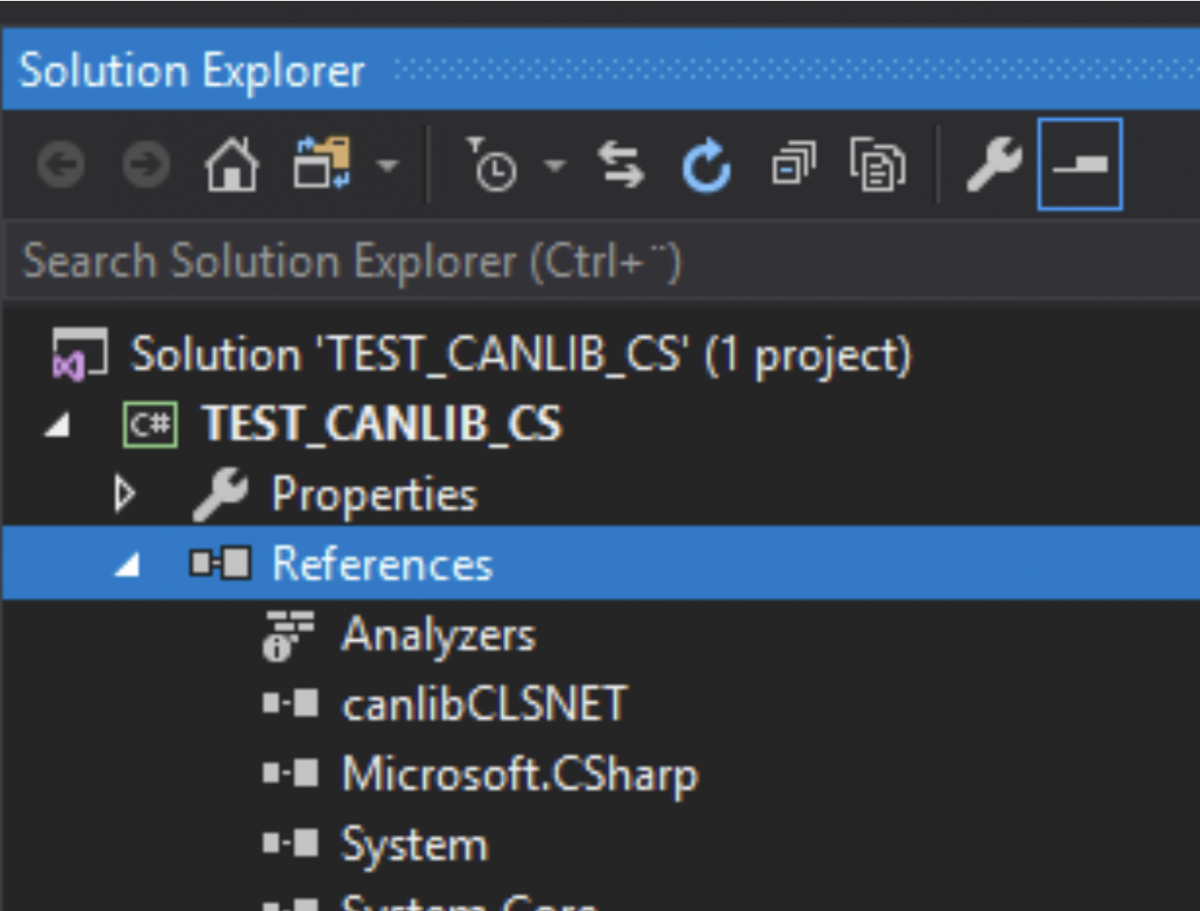The height and width of the screenshot is (911, 1200).
Task: Open the Switch Views dropdown arrow
Action: point(392,166)
